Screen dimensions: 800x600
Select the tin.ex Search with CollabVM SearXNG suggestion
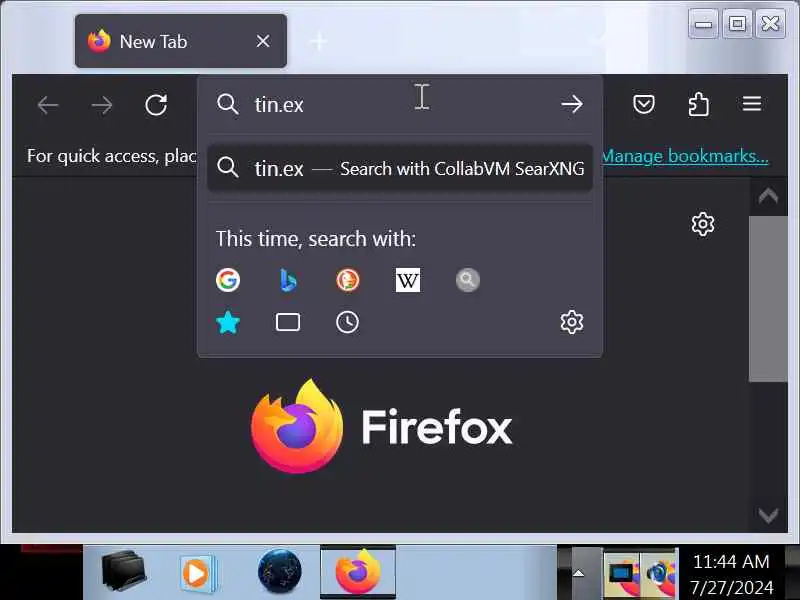pyautogui.click(x=399, y=168)
